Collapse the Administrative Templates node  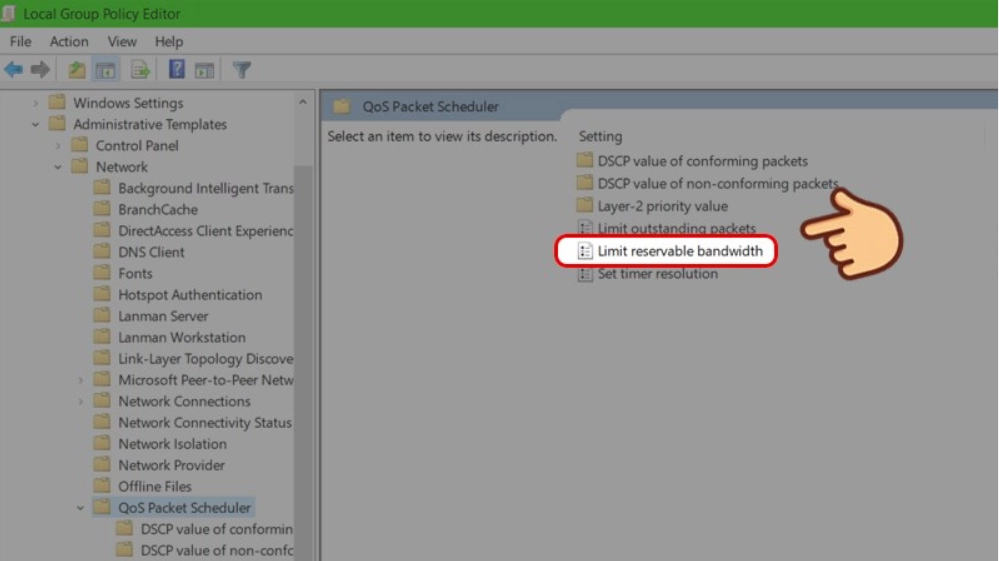coord(36,124)
